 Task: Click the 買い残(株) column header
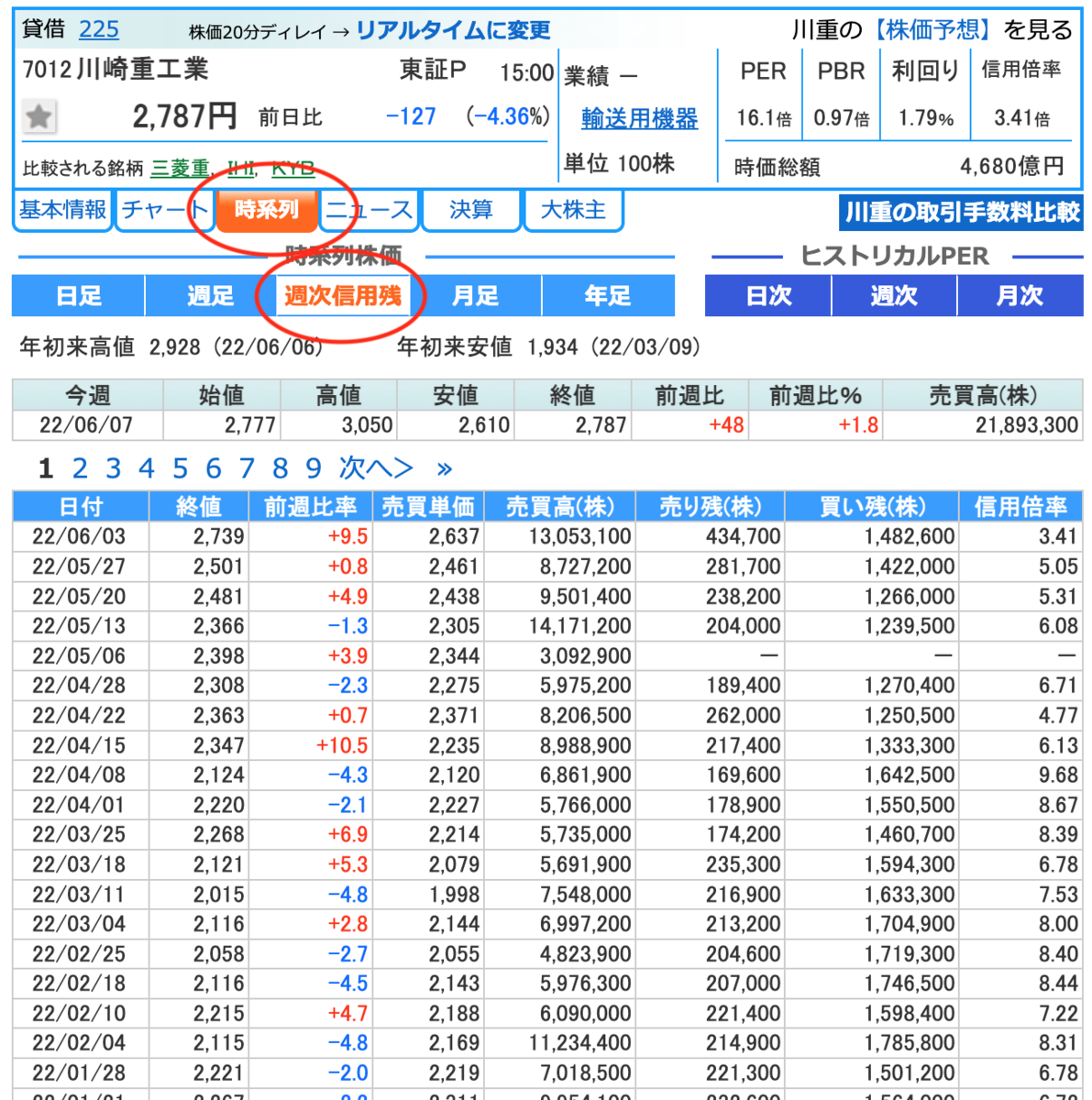[x=872, y=507]
